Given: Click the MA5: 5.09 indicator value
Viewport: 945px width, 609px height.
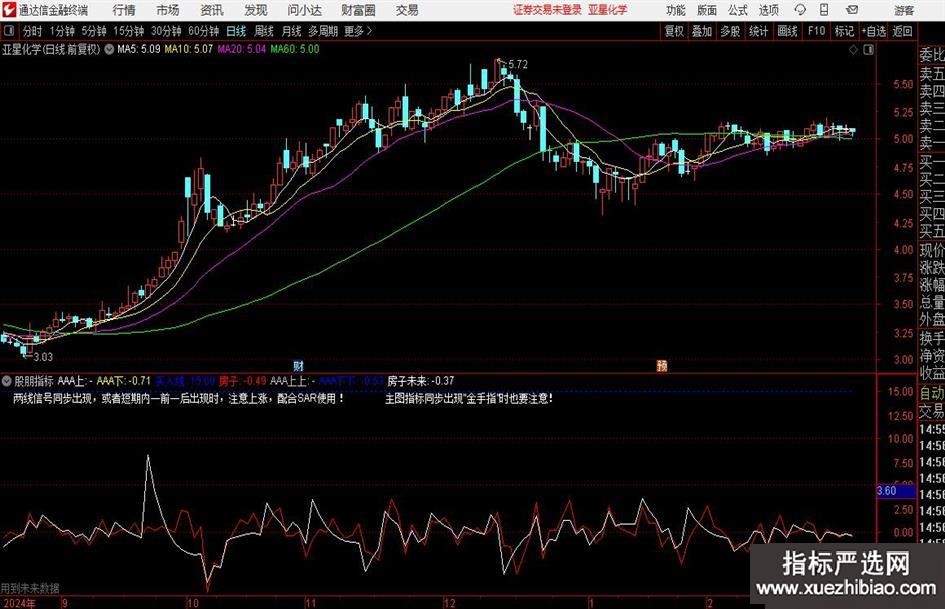Looking at the screenshot, I should pos(139,49).
